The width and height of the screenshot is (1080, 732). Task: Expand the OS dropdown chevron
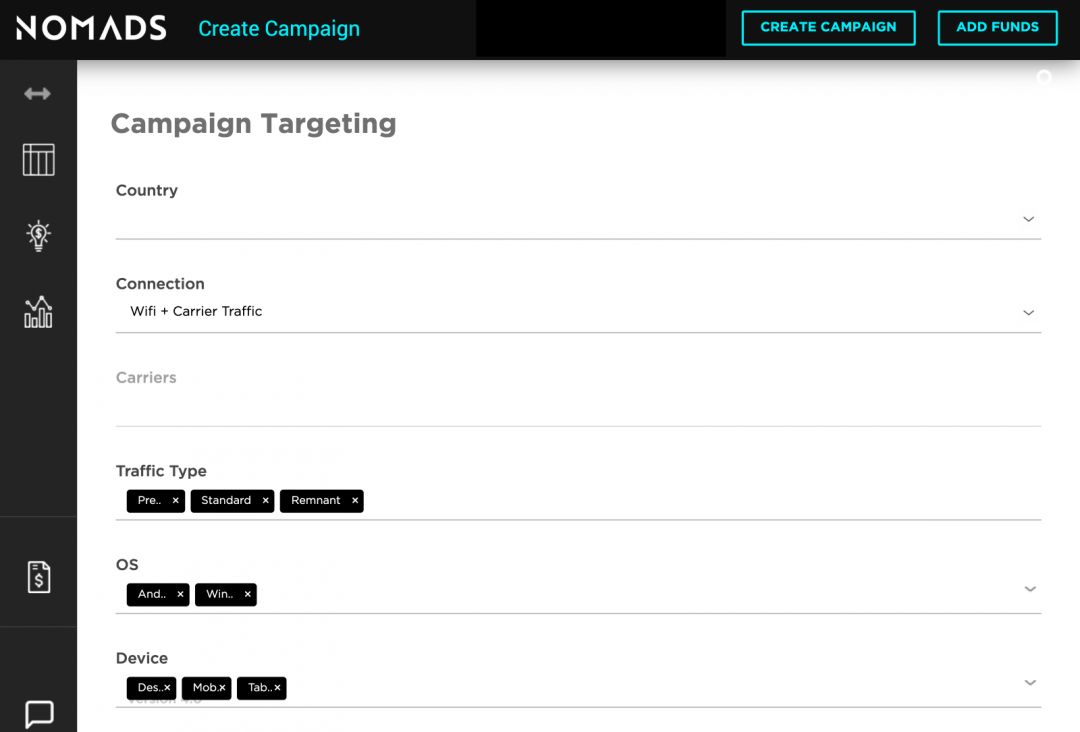[x=1030, y=589]
